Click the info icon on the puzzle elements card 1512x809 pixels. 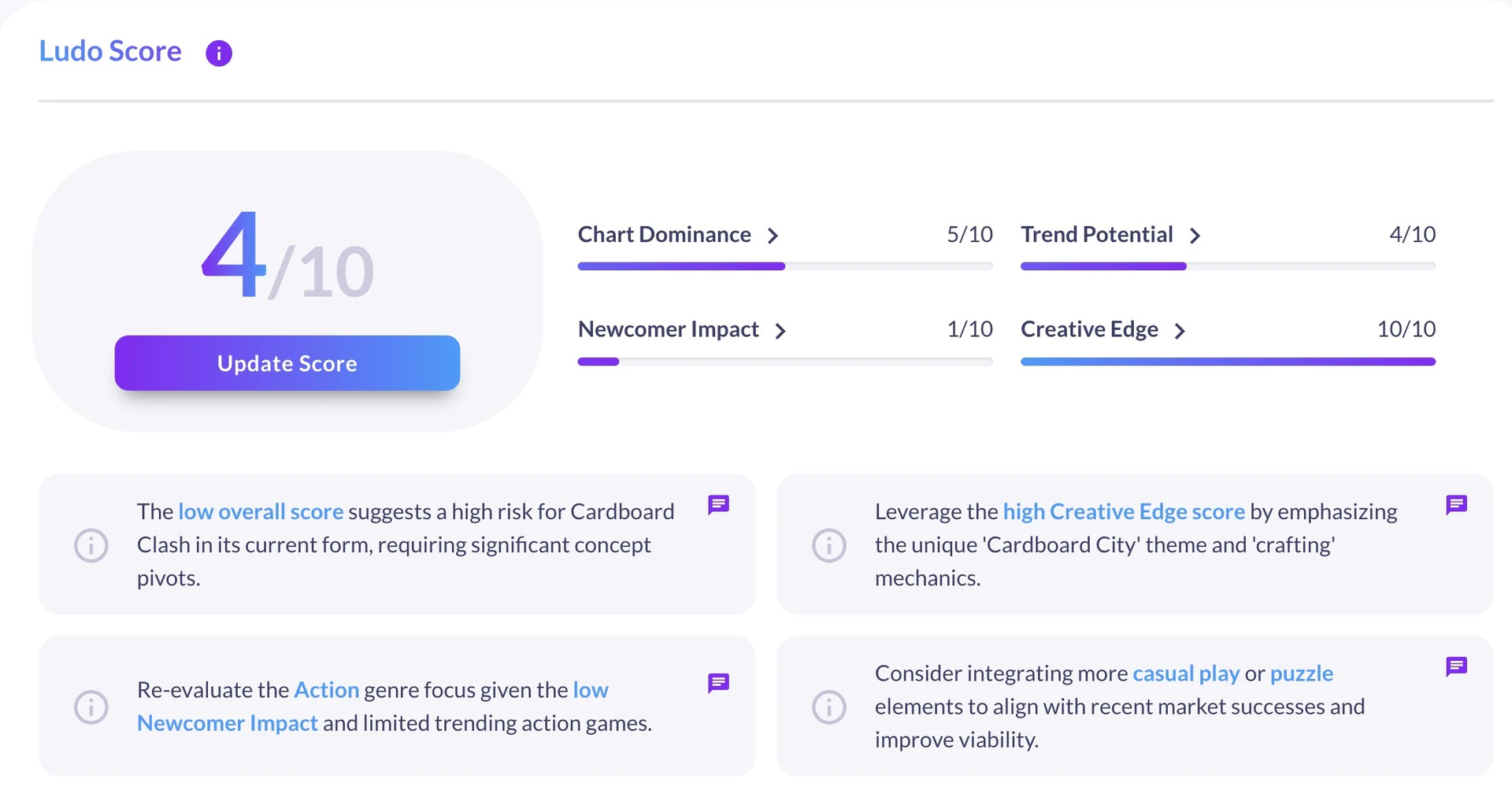coord(828,707)
